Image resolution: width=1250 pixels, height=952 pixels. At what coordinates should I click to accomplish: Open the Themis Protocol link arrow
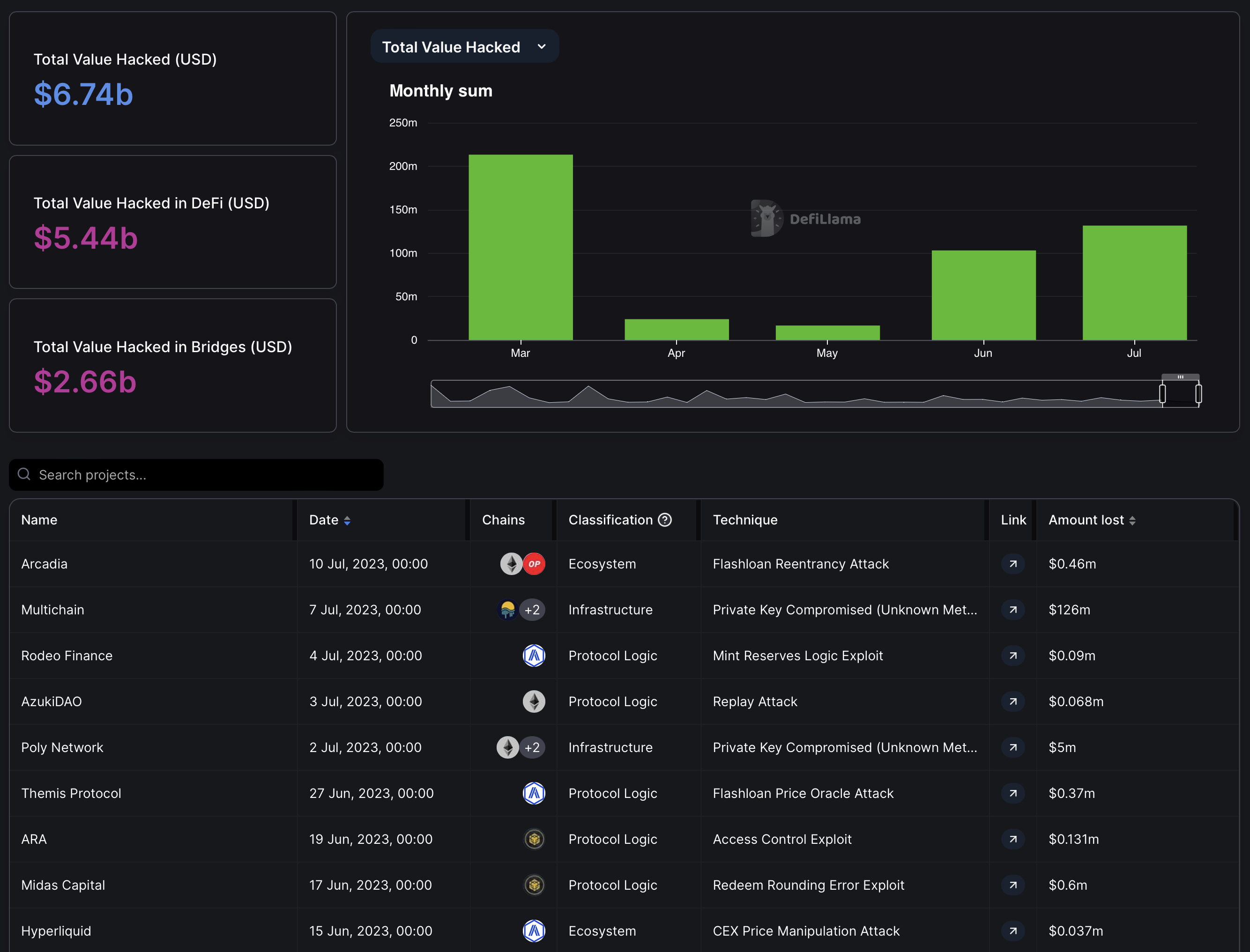1013,793
